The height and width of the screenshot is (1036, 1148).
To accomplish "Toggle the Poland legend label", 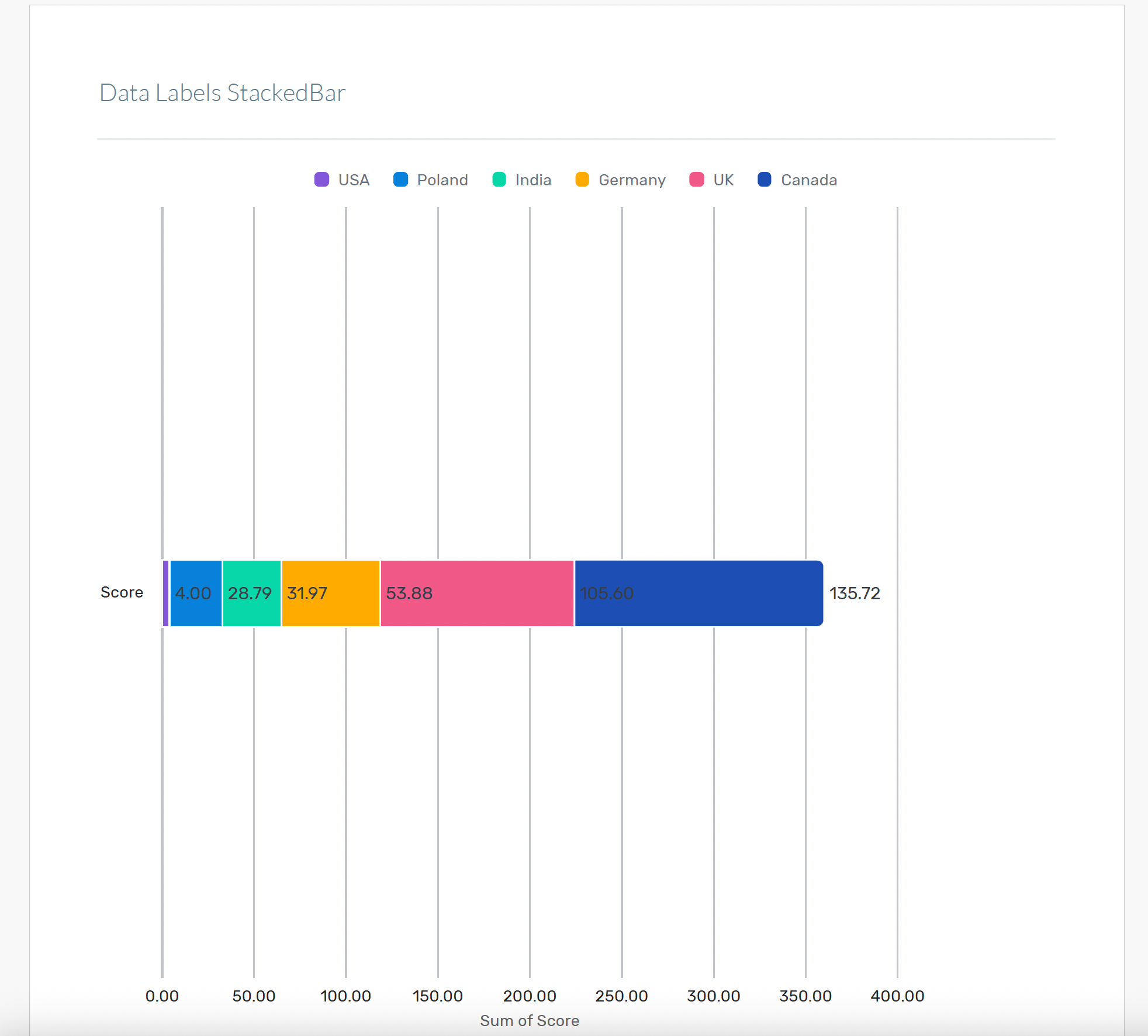I will tap(442, 180).
